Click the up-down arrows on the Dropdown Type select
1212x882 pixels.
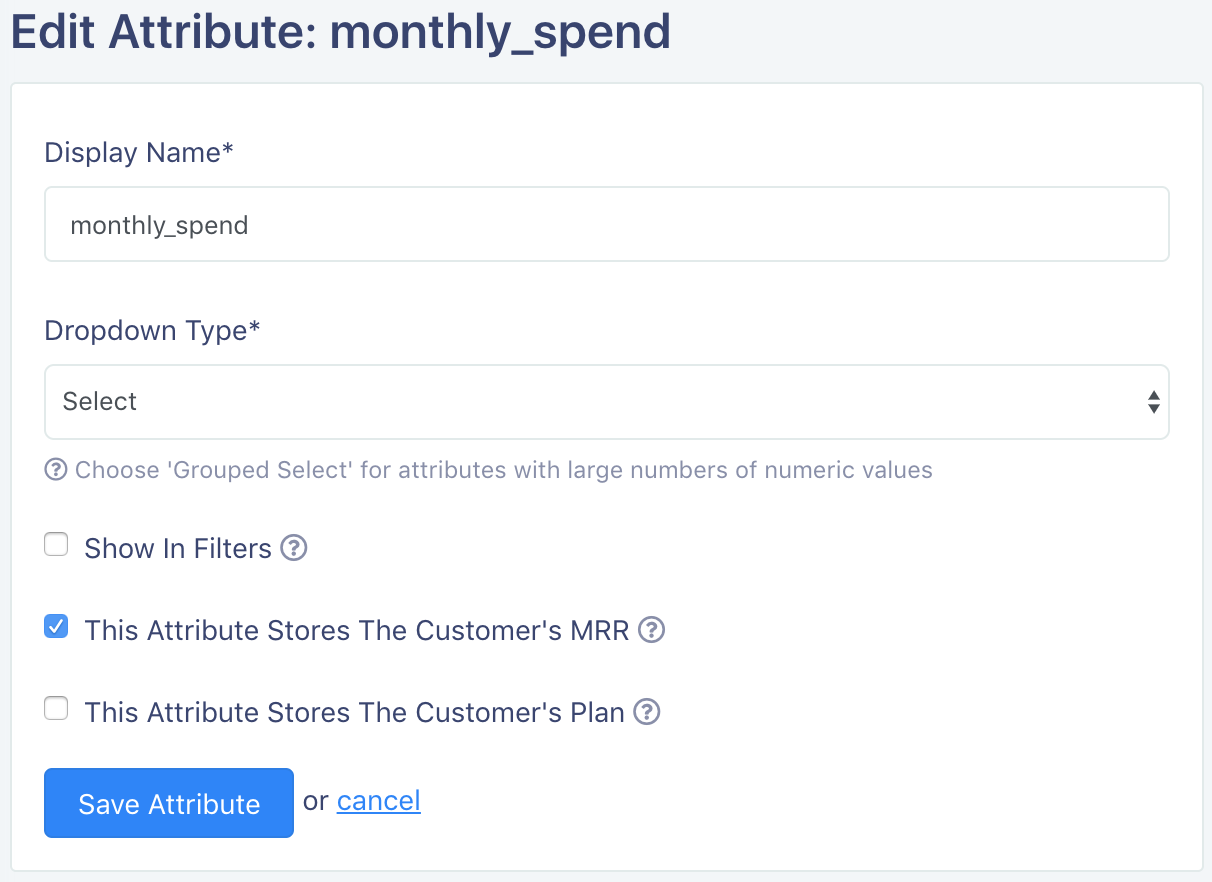coord(1154,402)
